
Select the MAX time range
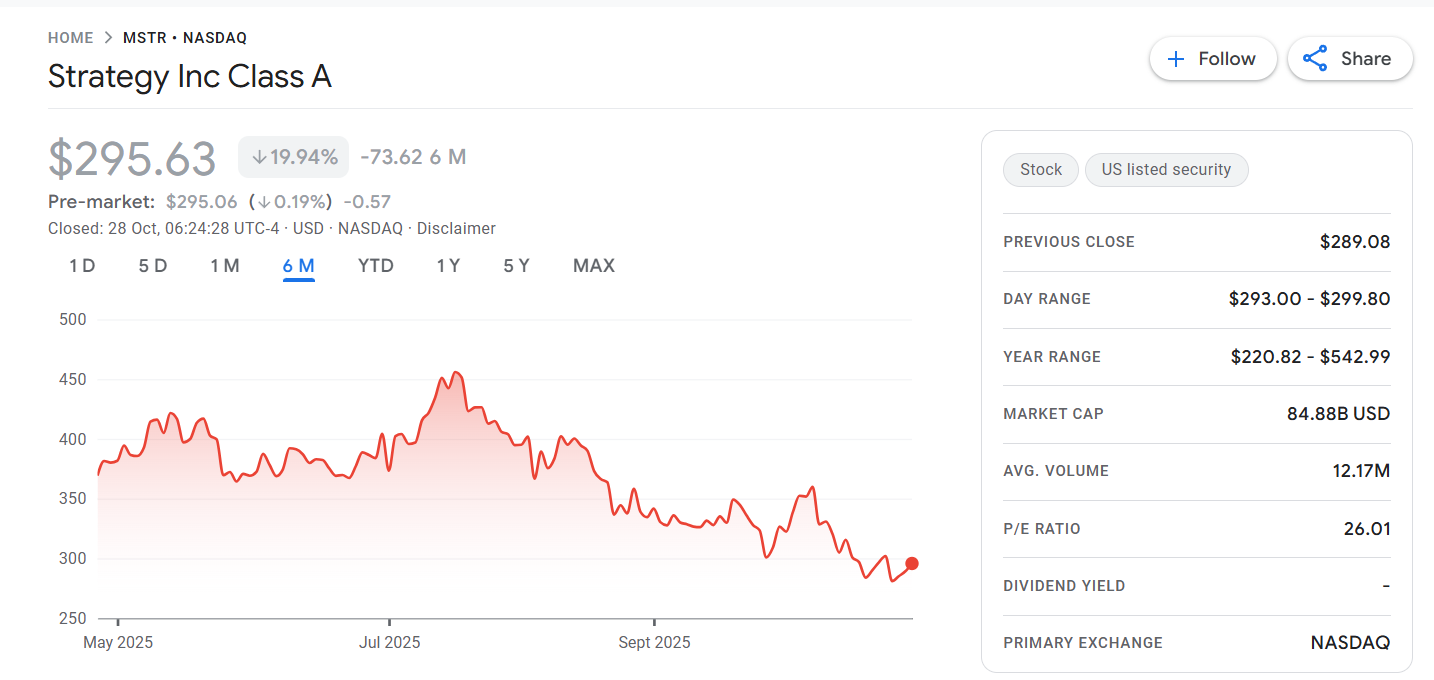click(x=594, y=266)
